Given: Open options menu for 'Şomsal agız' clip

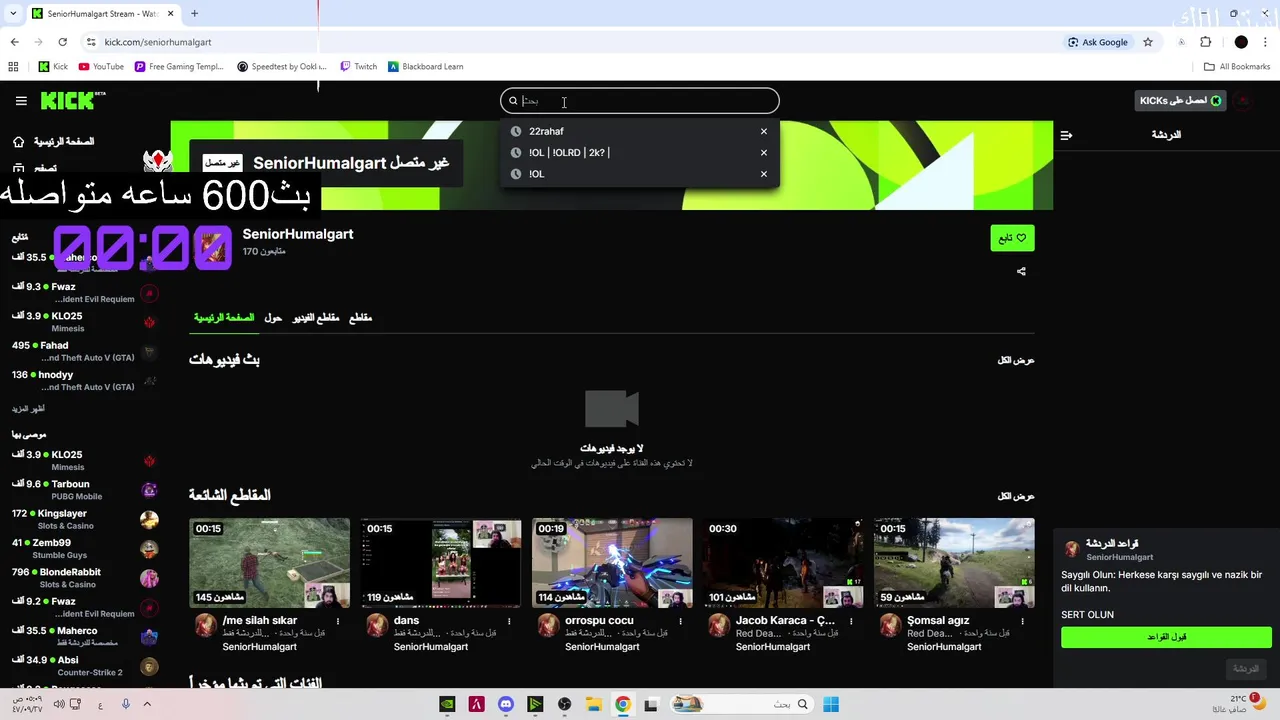Looking at the screenshot, I should coord(1023,621).
